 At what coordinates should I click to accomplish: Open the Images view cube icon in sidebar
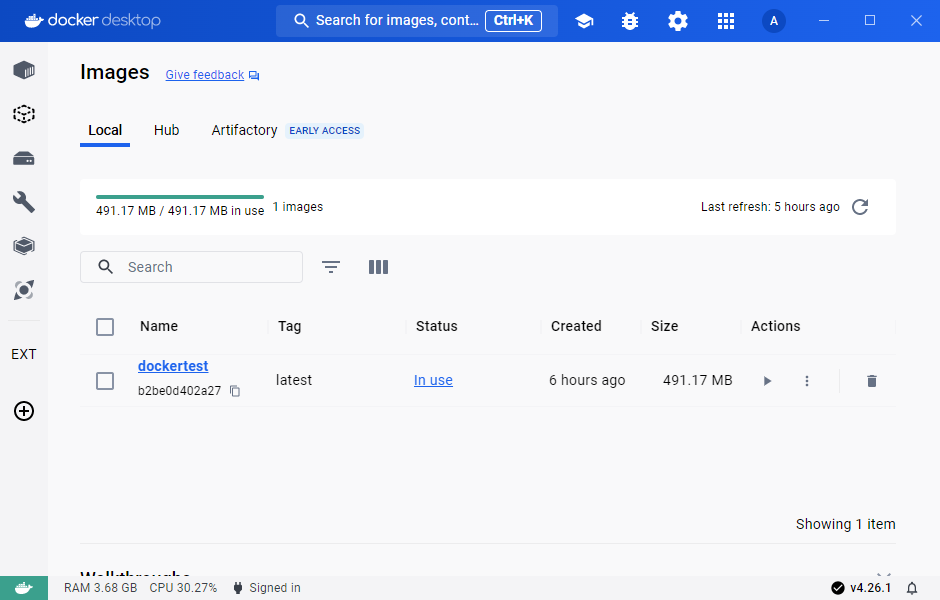click(24, 113)
